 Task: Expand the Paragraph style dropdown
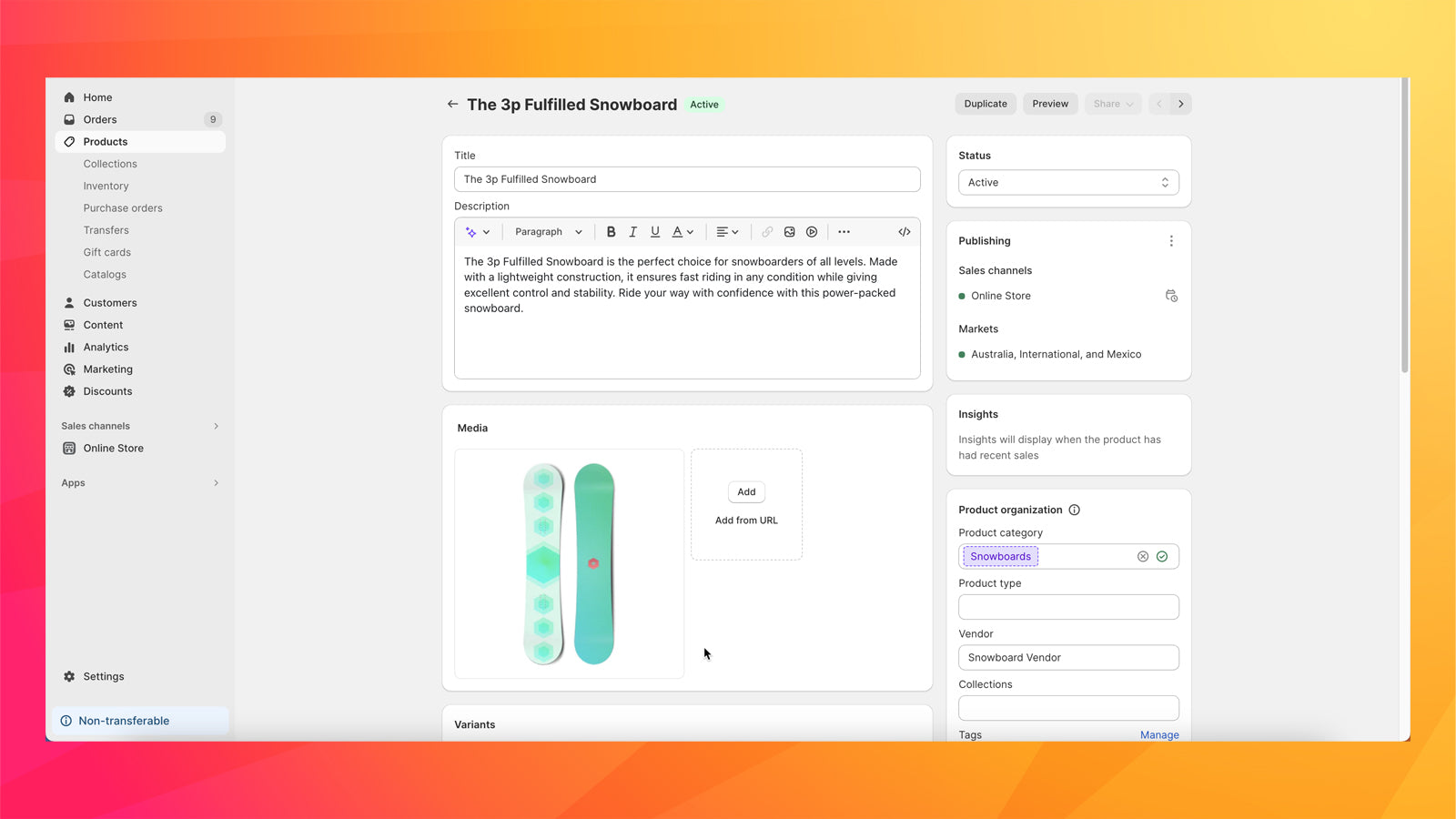(547, 231)
